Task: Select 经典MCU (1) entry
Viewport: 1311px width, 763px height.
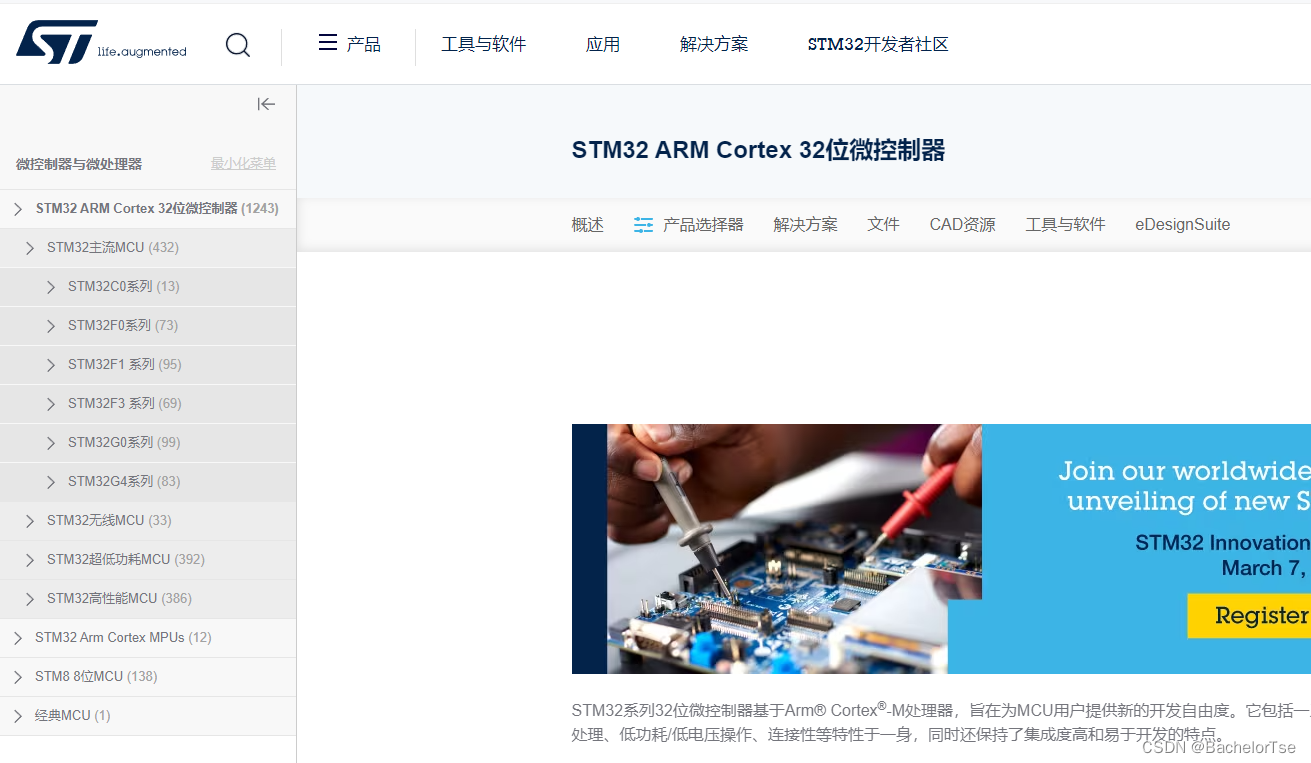Action: pos(73,715)
